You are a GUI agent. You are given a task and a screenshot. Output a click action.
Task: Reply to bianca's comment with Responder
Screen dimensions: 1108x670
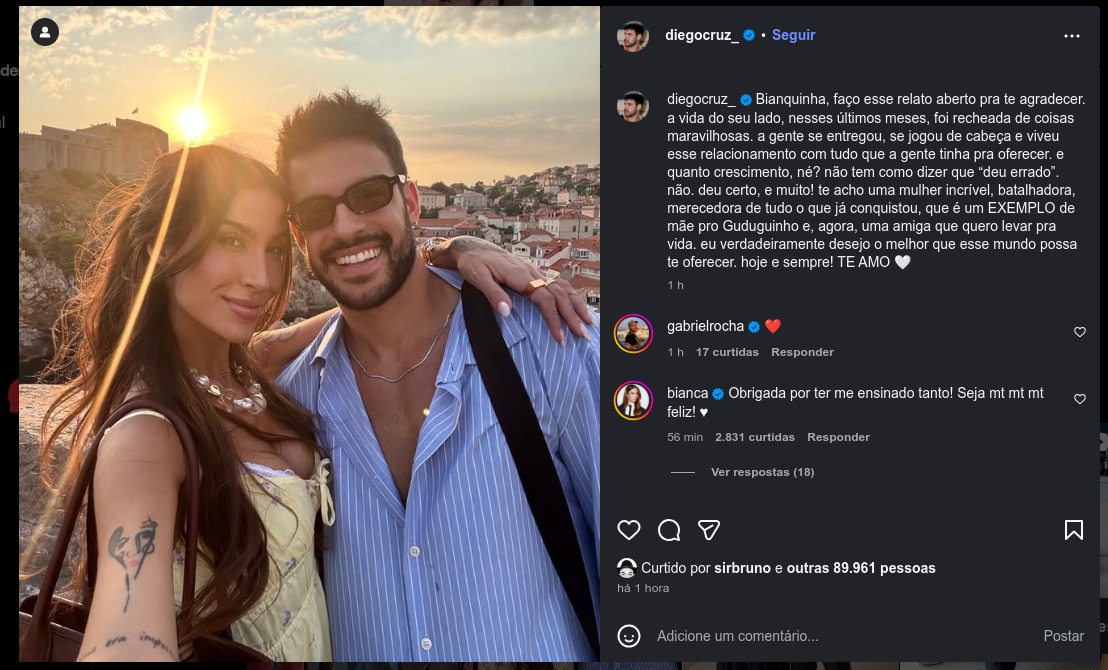point(838,437)
